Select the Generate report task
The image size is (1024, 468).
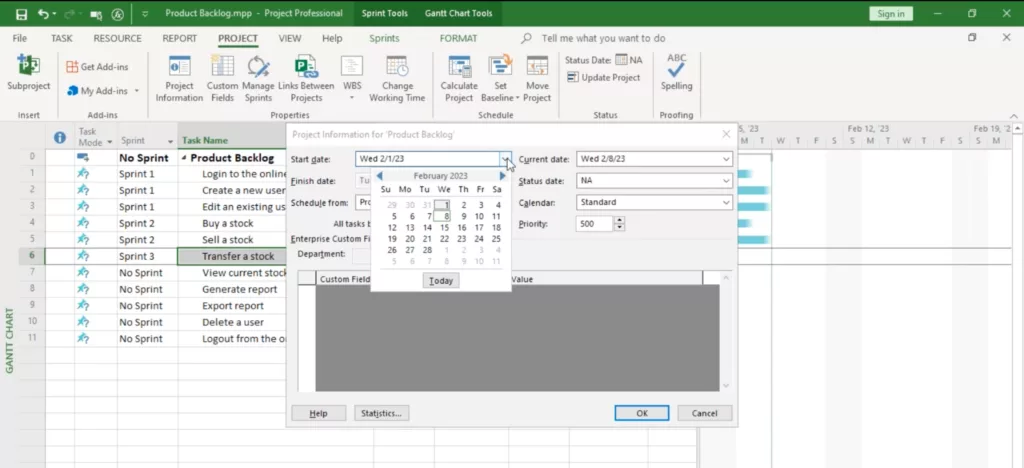click(239, 289)
